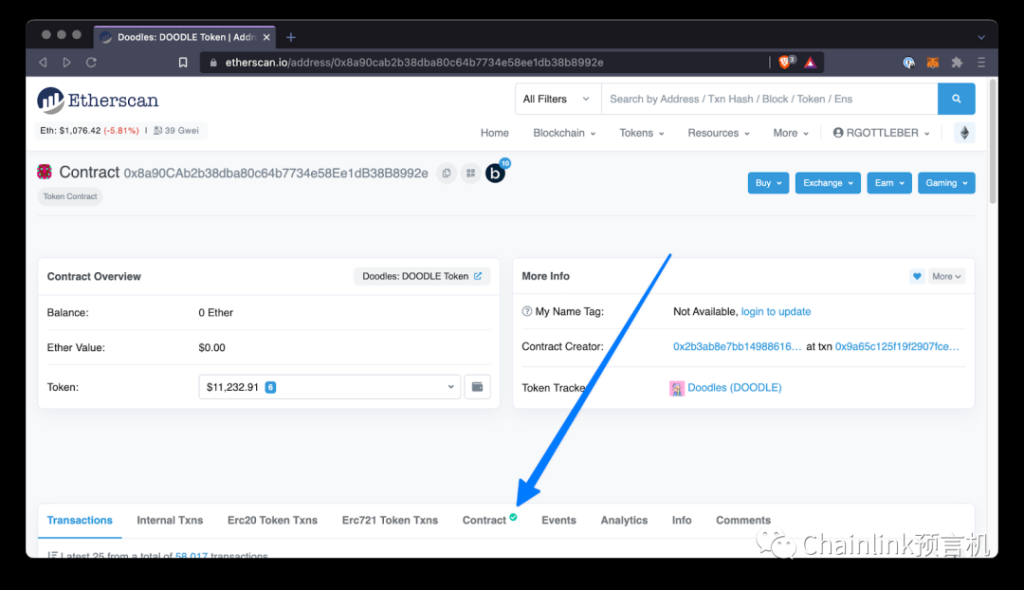Open the Blockscan chat 'b' icon

pos(495,173)
